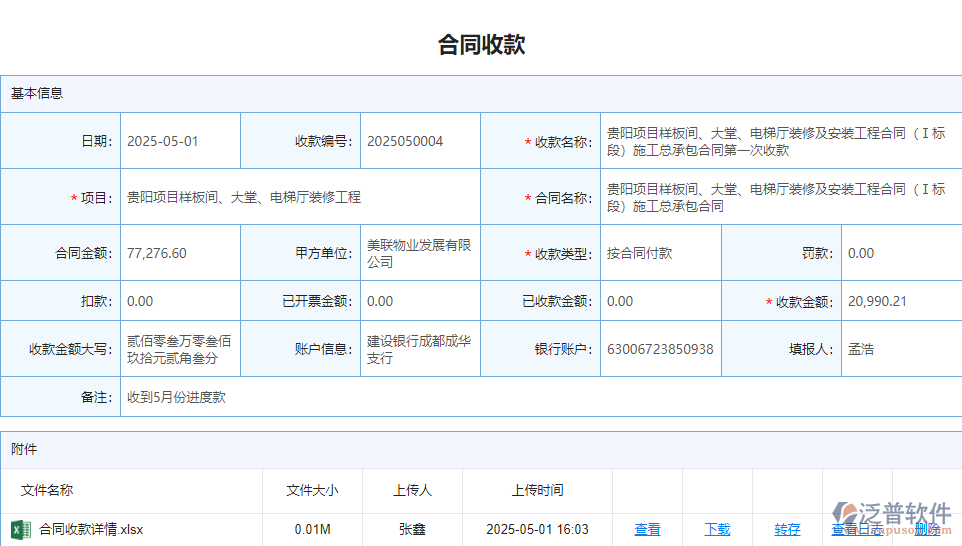
Task: Open the 项目 field for 贵阳项目样板间
Action: pos(300,197)
